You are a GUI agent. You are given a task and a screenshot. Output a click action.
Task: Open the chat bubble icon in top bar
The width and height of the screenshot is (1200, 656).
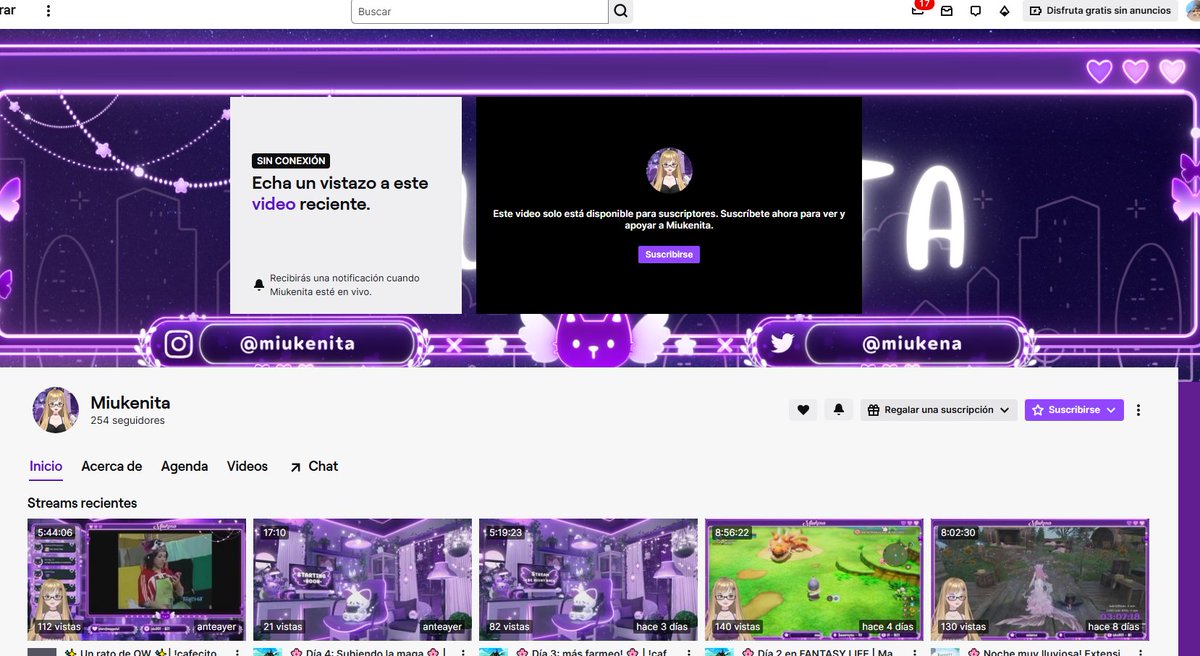976,11
